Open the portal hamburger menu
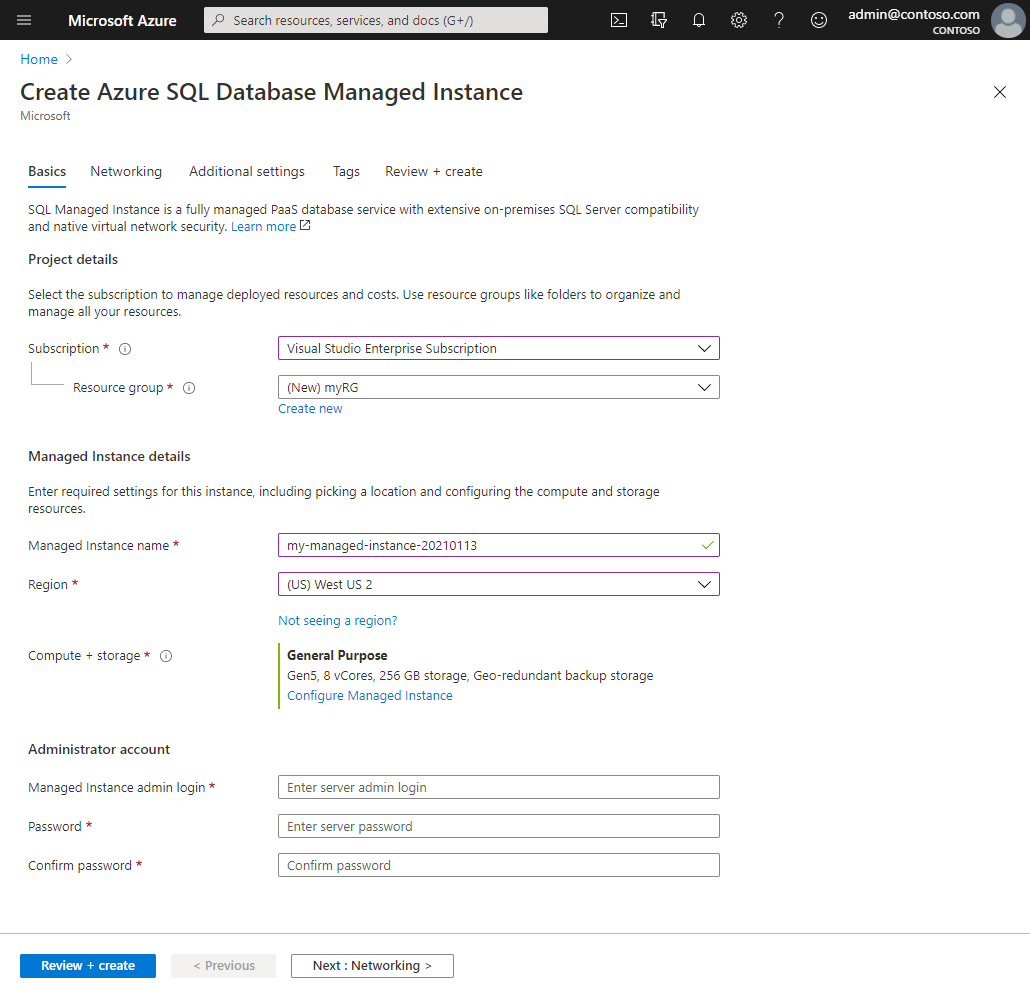 click(x=24, y=20)
